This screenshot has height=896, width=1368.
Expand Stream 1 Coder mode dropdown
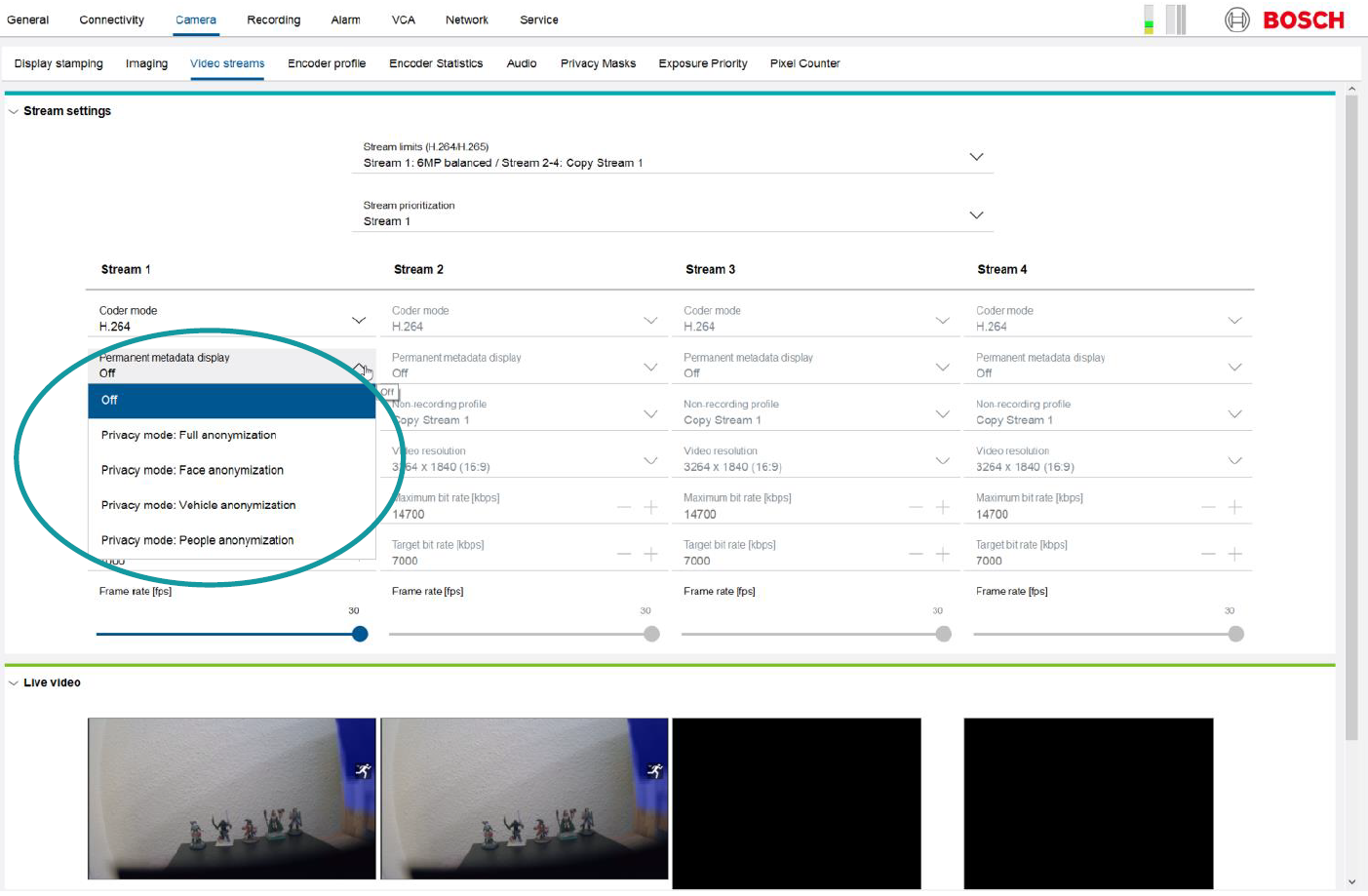click(359, 320)
